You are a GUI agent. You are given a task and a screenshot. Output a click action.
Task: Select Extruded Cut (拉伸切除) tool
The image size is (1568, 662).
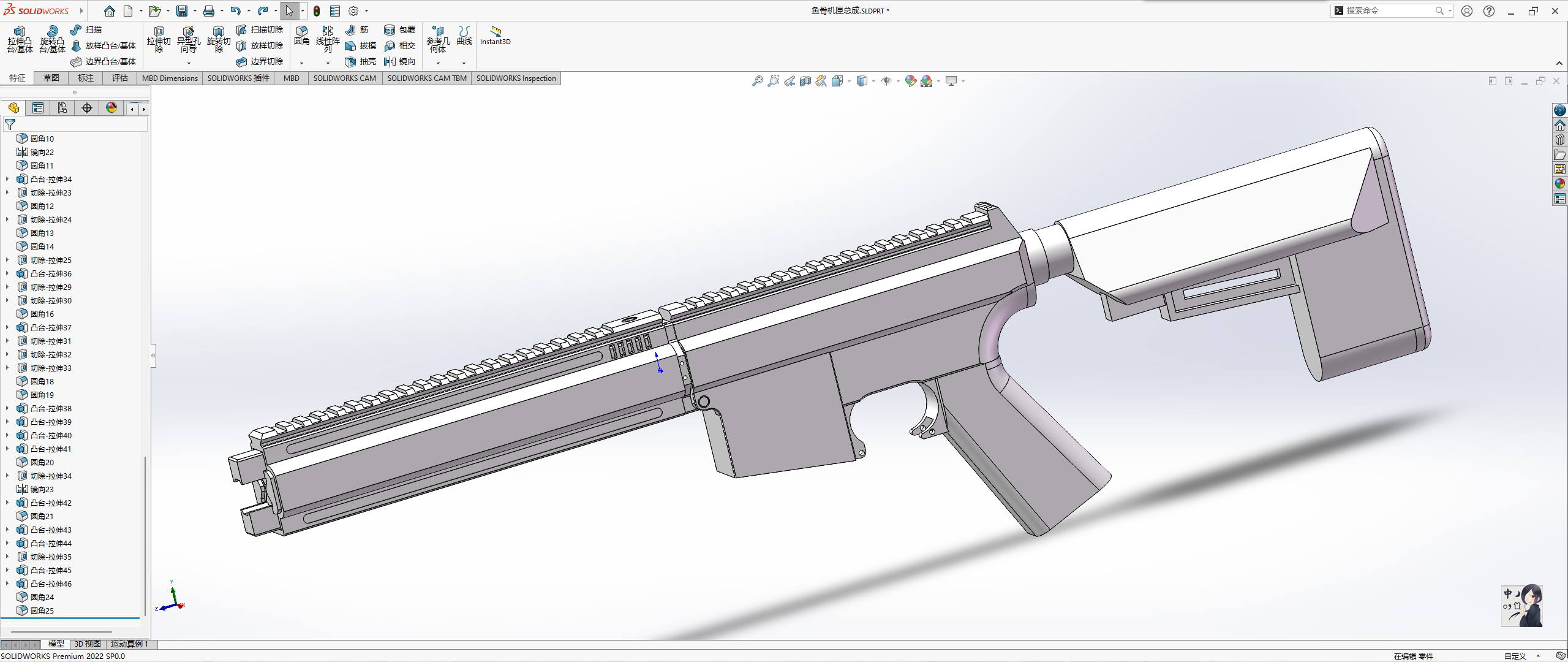159,40
